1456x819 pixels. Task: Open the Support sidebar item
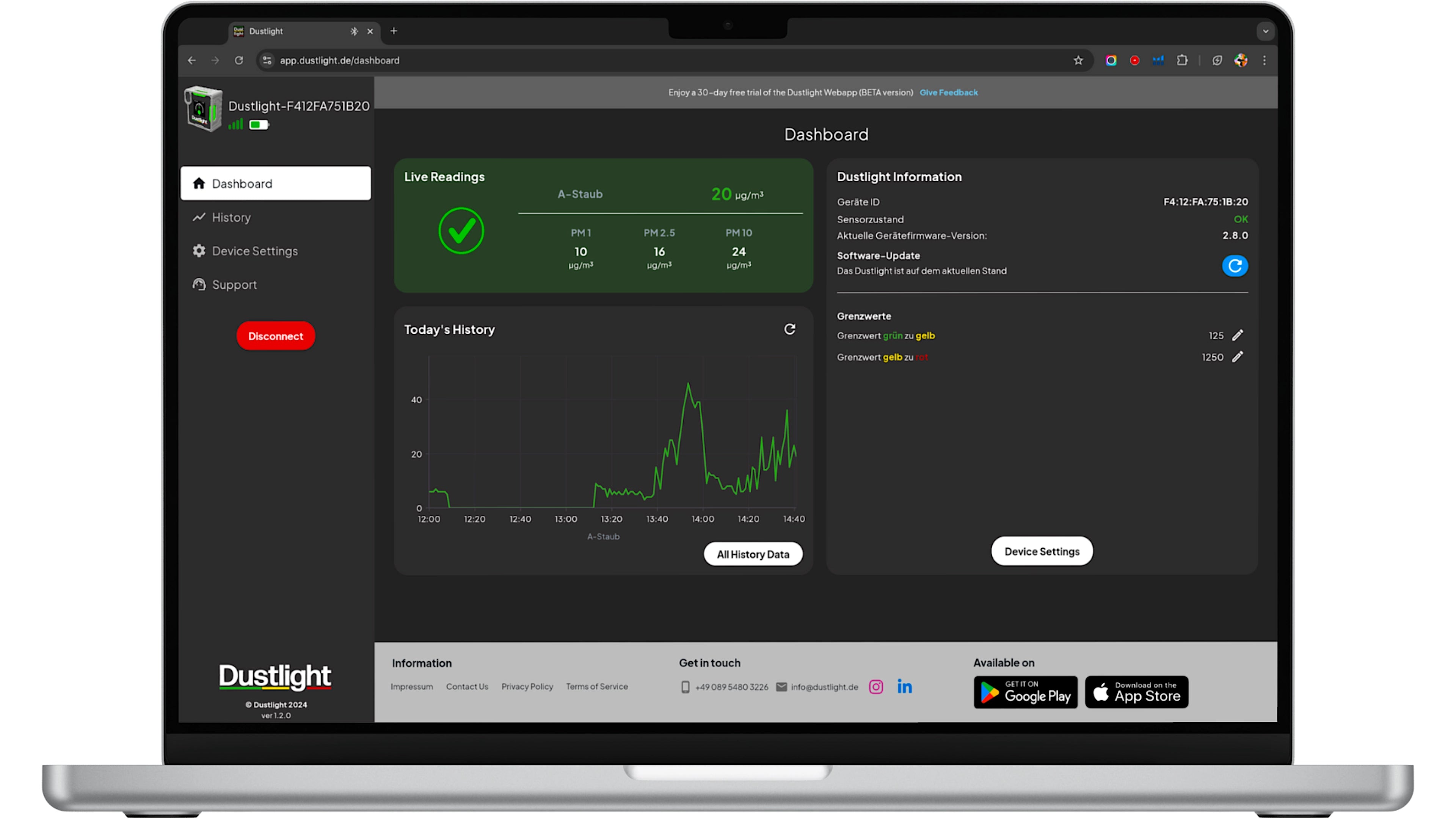point(275,284)
